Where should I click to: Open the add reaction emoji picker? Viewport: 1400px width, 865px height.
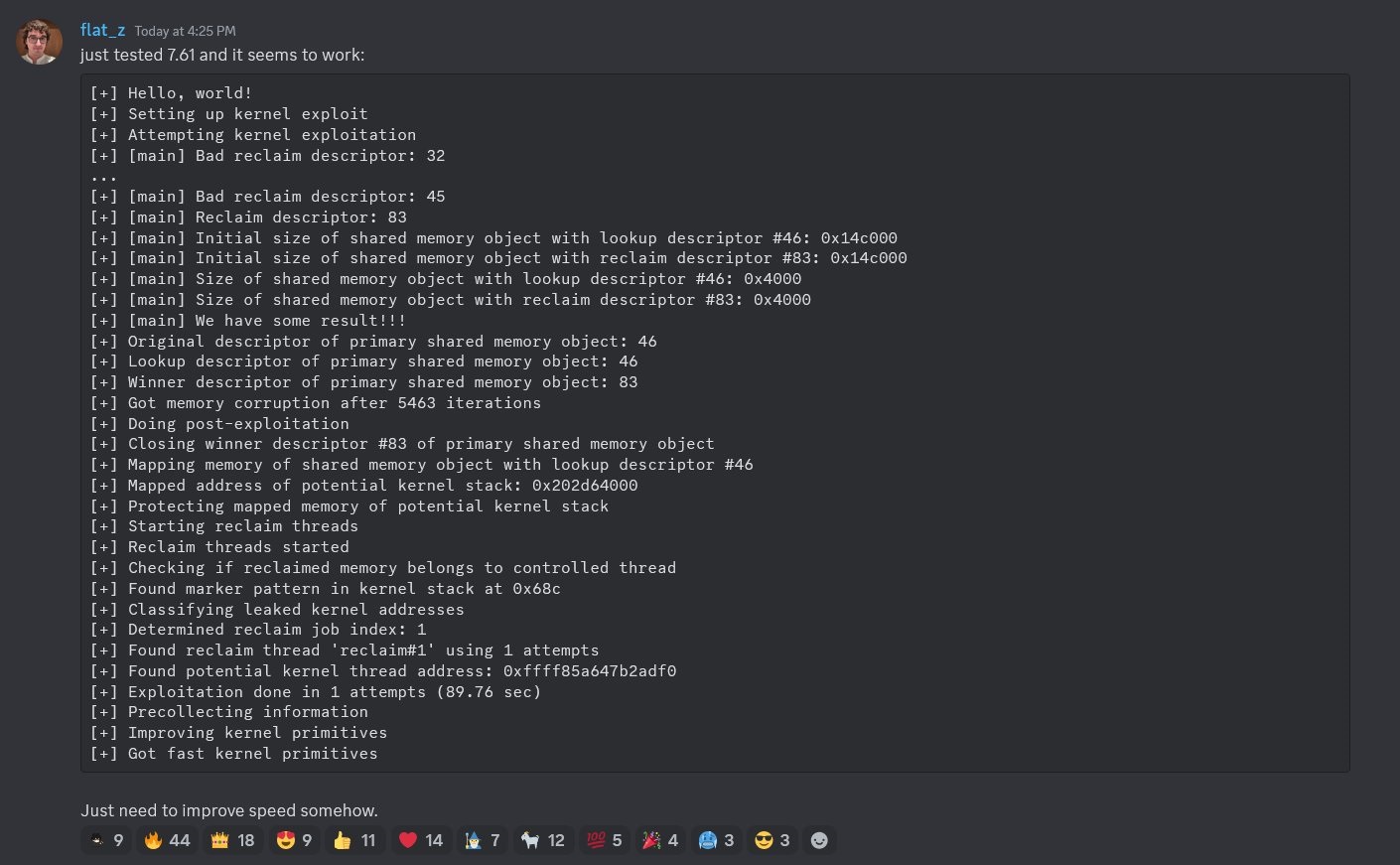click(819, 840)
